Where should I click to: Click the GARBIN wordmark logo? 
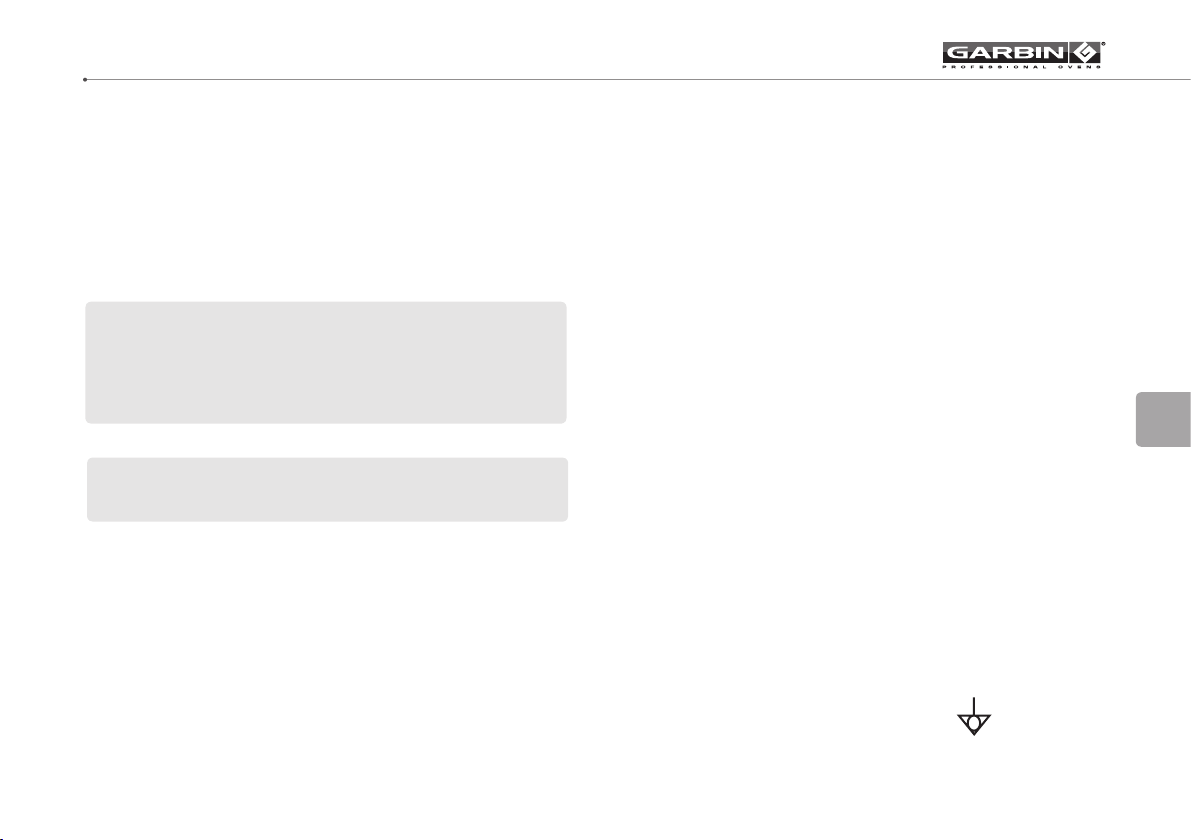tap(1006, 52)
